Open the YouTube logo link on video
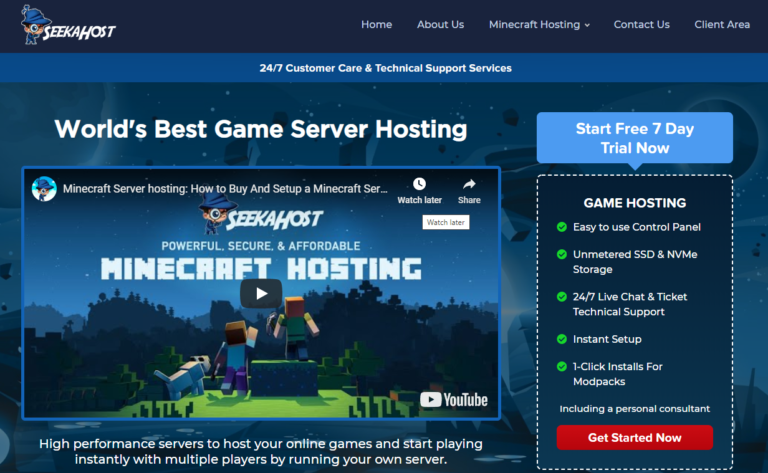The height and width of the screenshot is (473, 768). pyautogui.click(x=454, y=399)
